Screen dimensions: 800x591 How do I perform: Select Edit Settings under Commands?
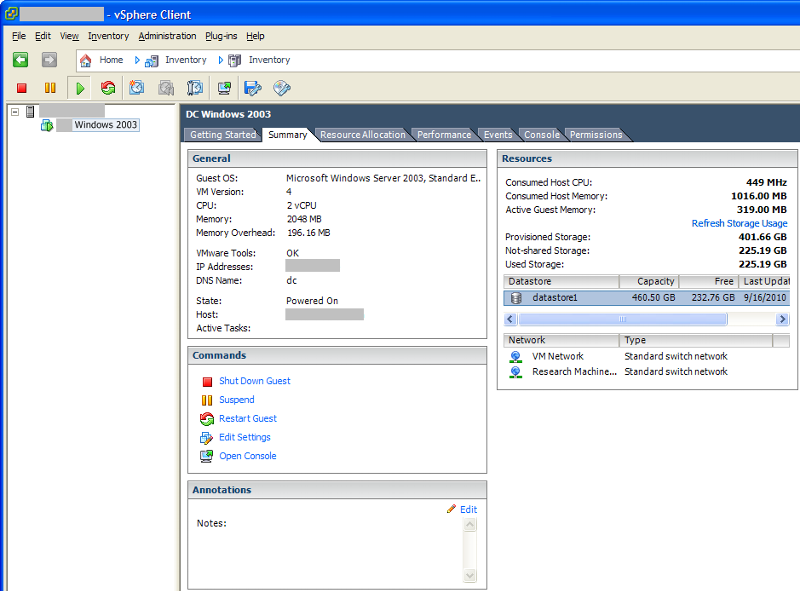244,437
